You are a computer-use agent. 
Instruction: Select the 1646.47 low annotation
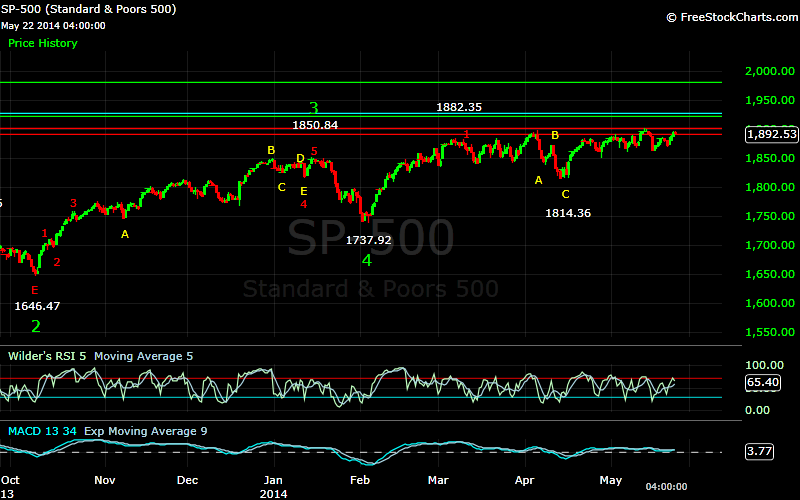click(x=37, y=306)
